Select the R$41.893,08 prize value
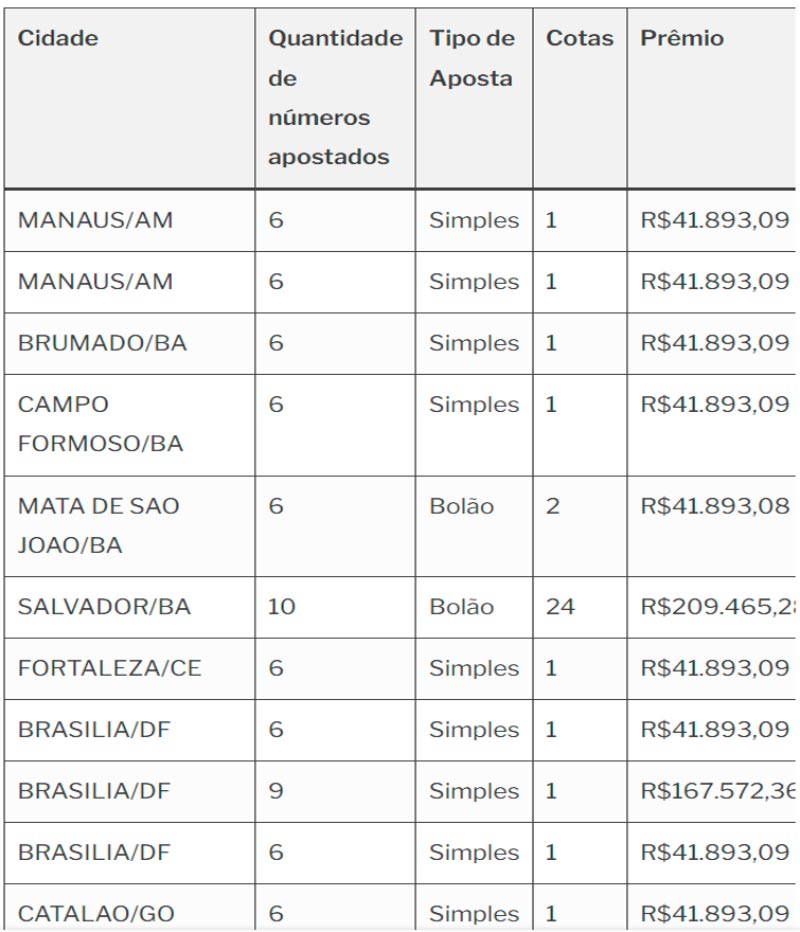Viewport: 800px width, 932px height. point(714,506)
